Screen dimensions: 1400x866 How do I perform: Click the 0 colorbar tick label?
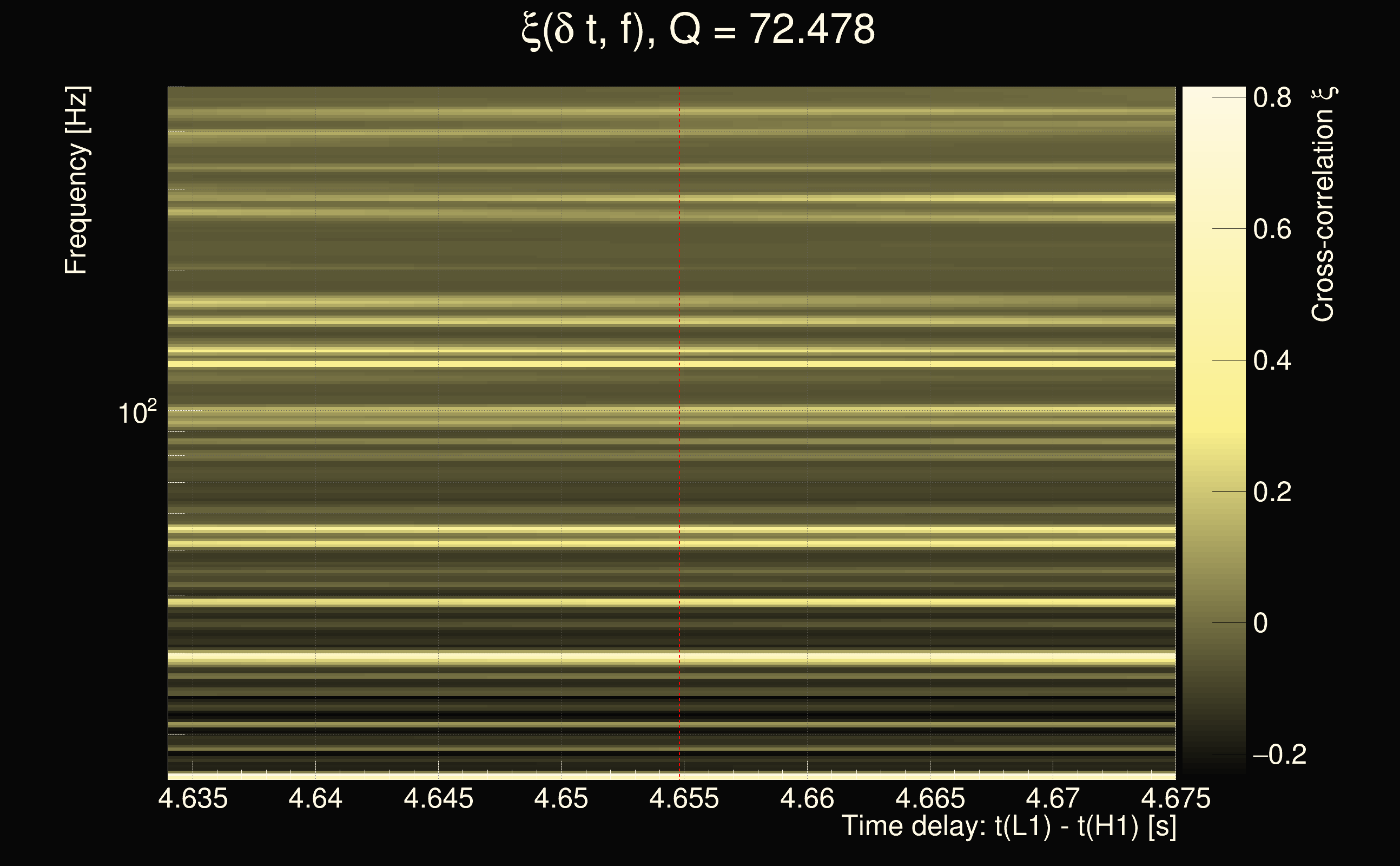(x=1260, y=623)
